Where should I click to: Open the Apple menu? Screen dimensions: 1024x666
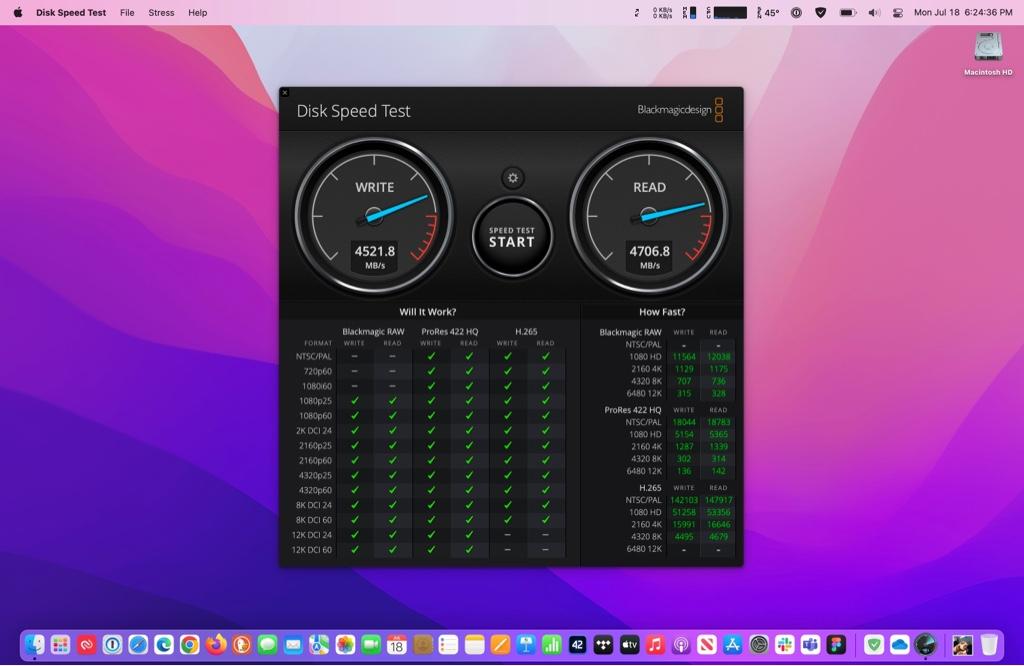pos(18,12)
